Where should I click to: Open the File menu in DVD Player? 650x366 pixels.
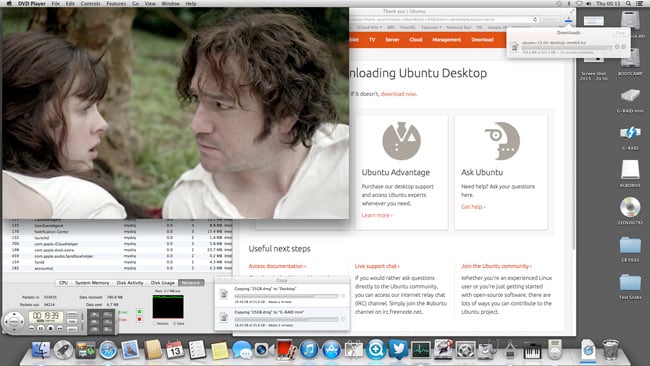pos(56,3)
